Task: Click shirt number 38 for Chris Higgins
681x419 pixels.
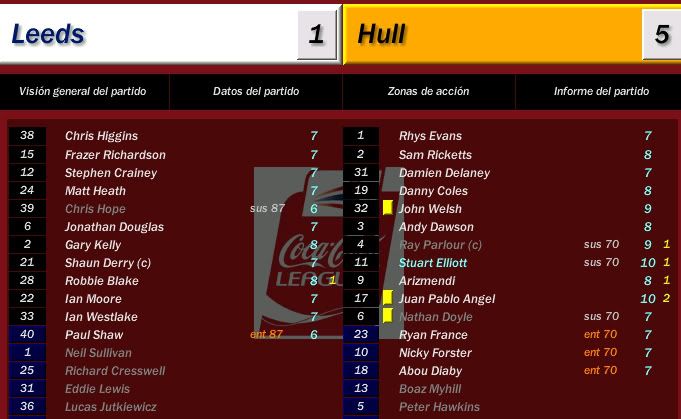Action: (x=27, y=135)
